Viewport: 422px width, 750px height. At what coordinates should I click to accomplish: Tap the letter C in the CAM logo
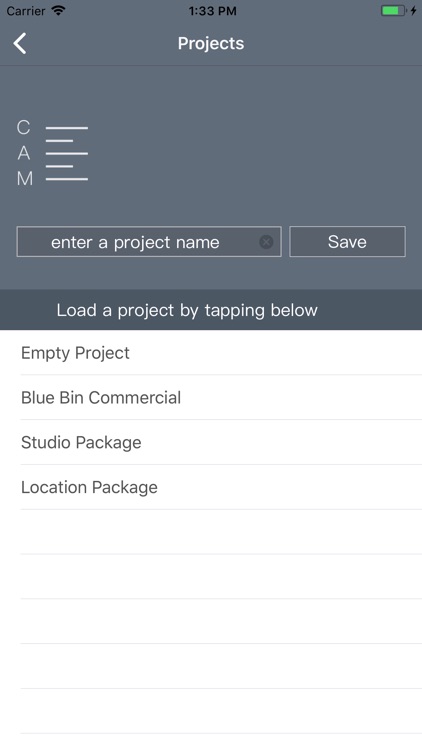[23, 128]
